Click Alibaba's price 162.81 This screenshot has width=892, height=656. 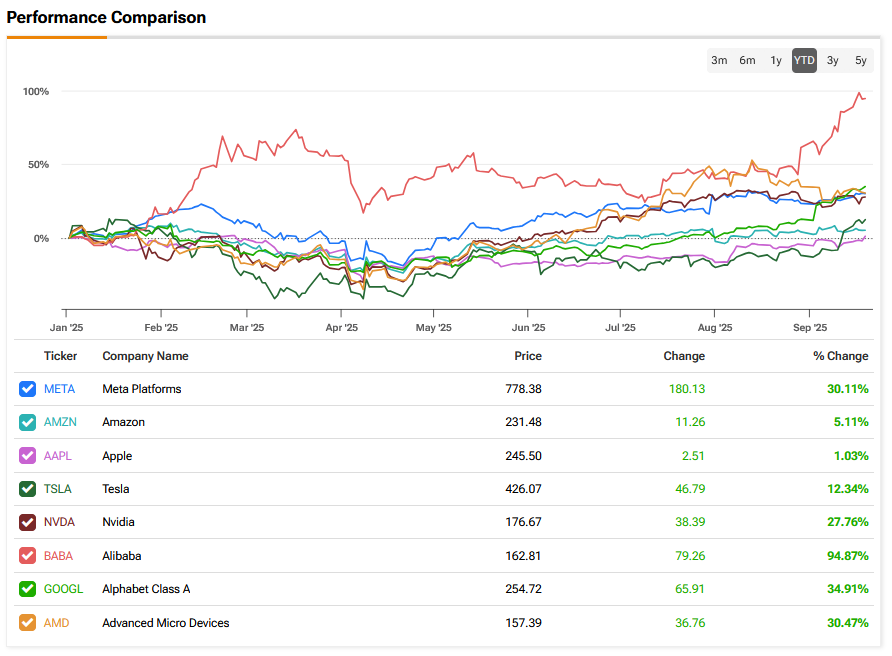(x=523, y=556)
